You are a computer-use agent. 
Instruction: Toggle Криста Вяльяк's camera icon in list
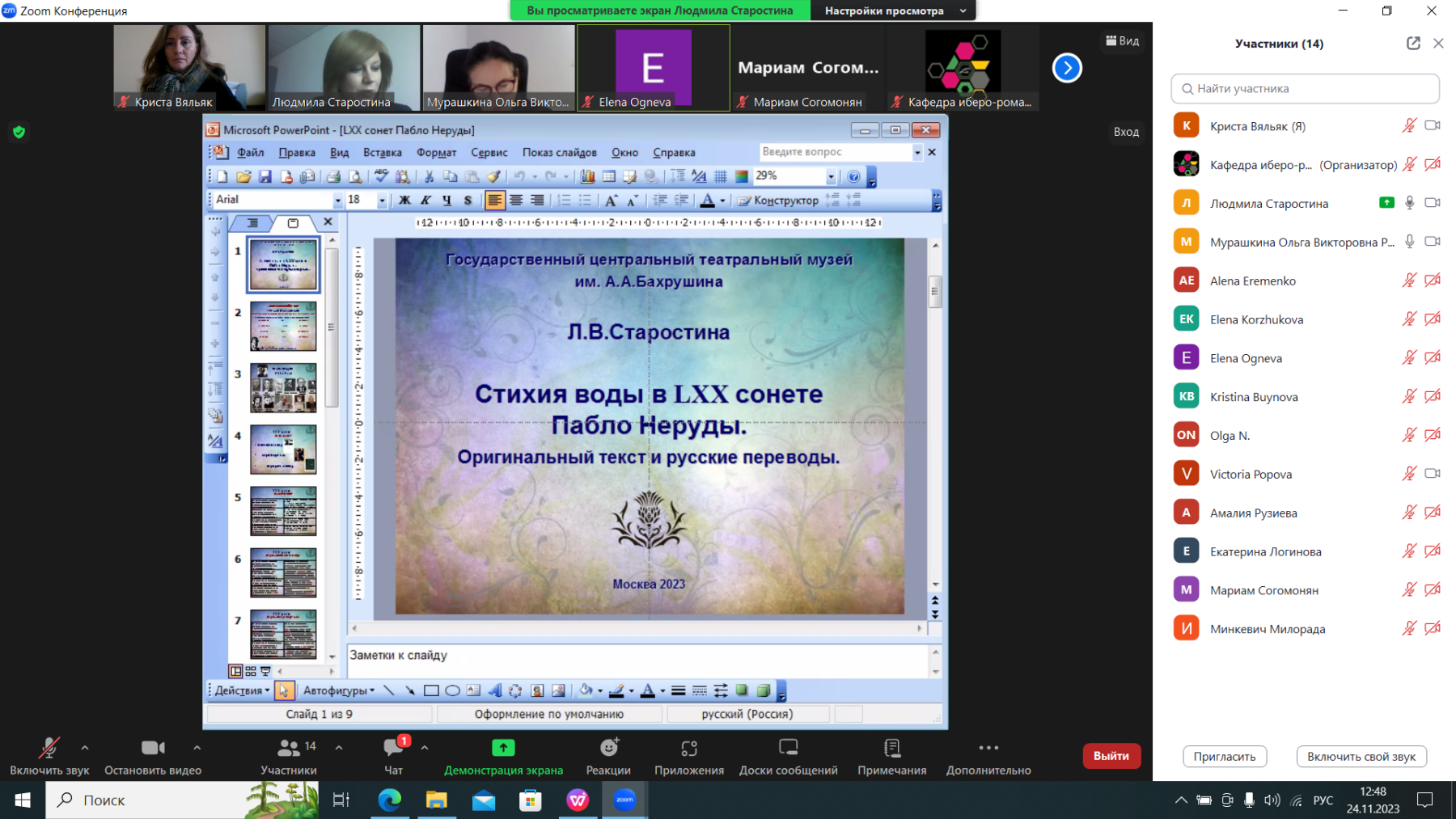[x=1433, y=125]
